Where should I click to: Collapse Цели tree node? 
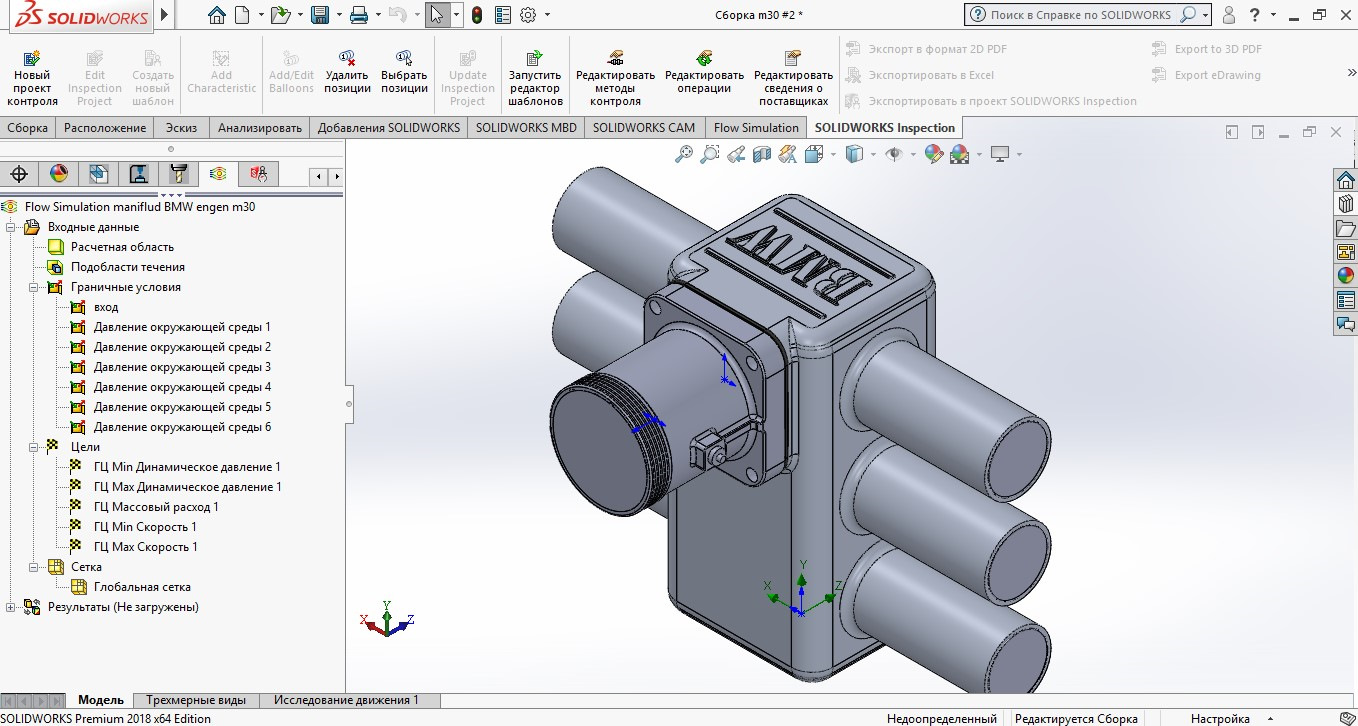coord(34,447)
